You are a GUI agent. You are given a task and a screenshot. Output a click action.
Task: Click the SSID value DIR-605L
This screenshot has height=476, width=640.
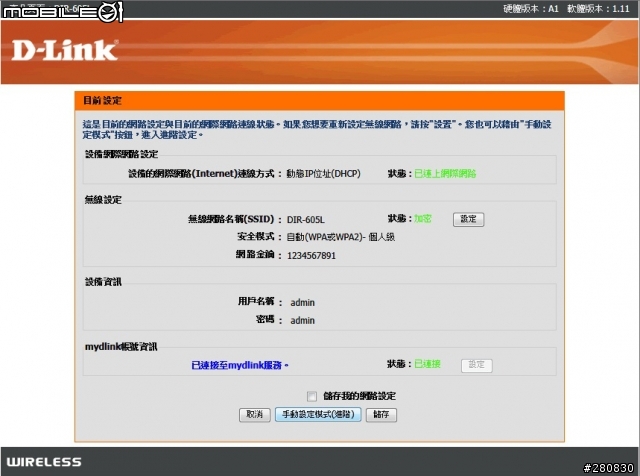306,220
